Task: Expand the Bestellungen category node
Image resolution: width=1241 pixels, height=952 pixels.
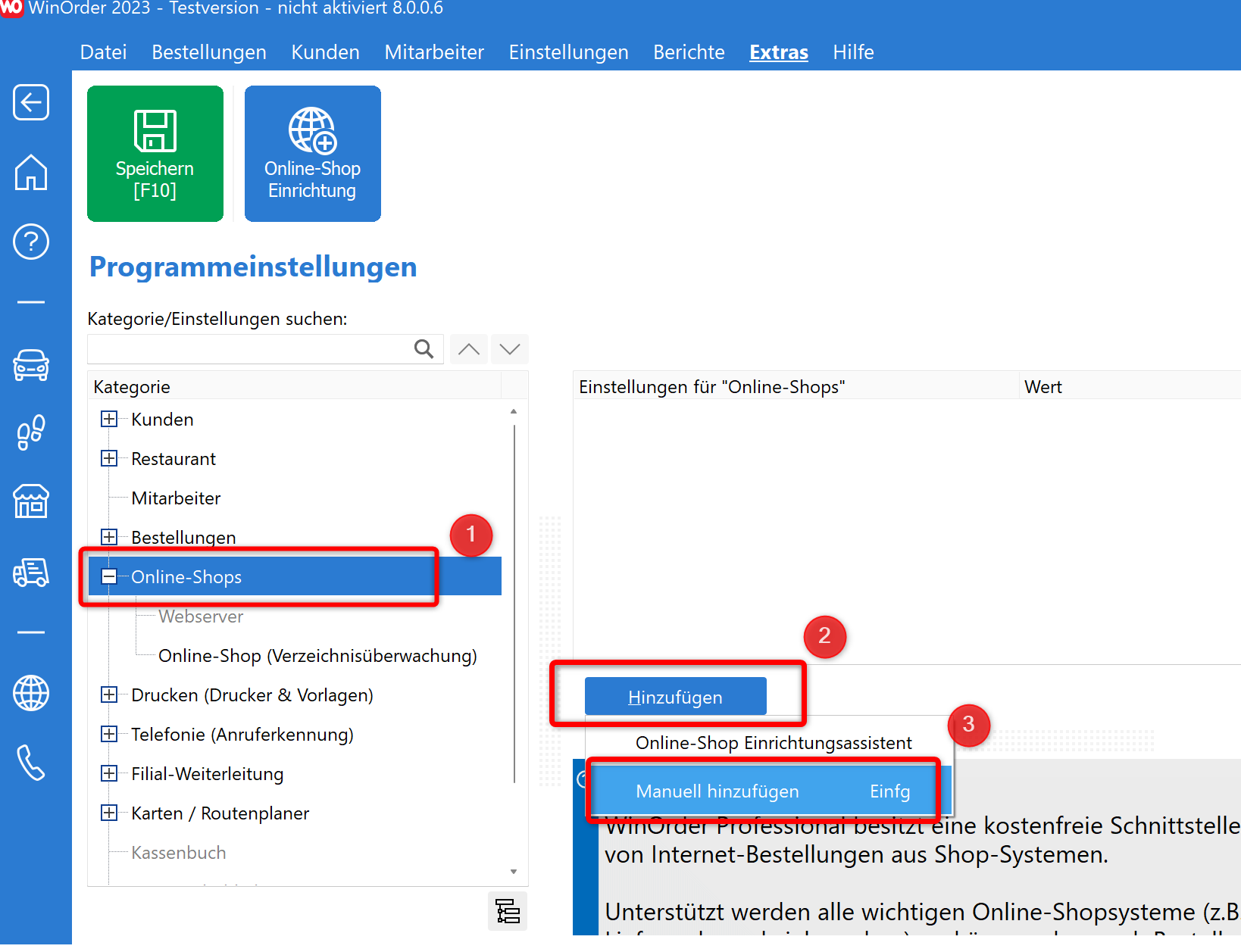Action: pos(109,538)
